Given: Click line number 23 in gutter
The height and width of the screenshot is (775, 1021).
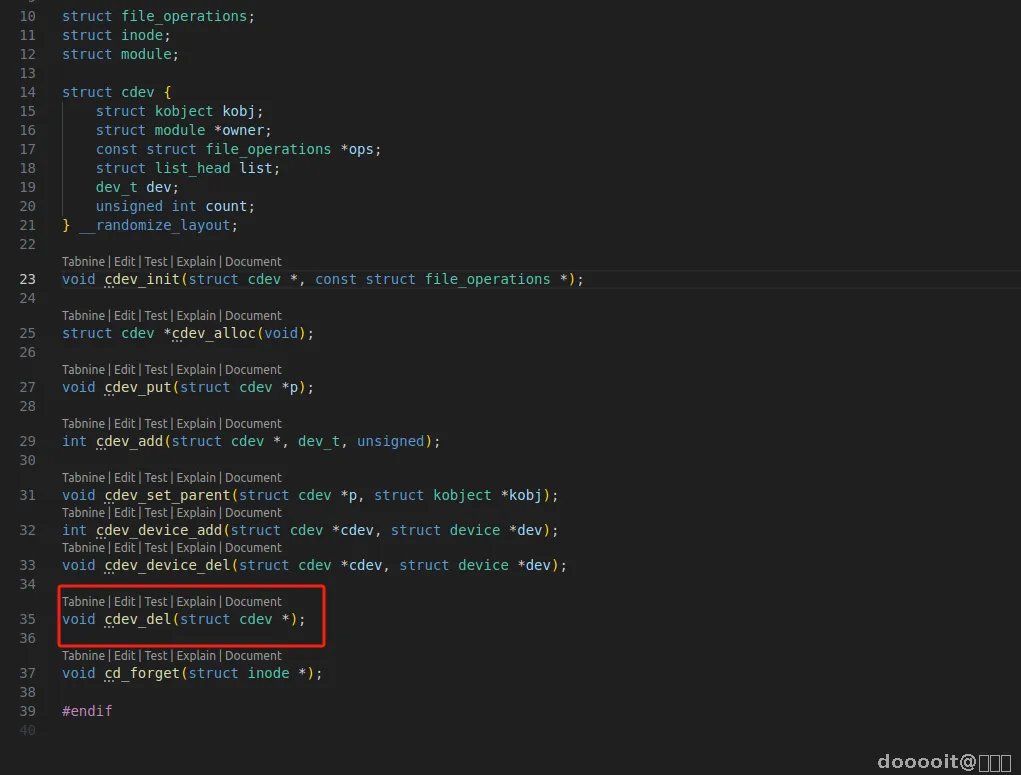Looking at the screenshot, I should [27, 279].
